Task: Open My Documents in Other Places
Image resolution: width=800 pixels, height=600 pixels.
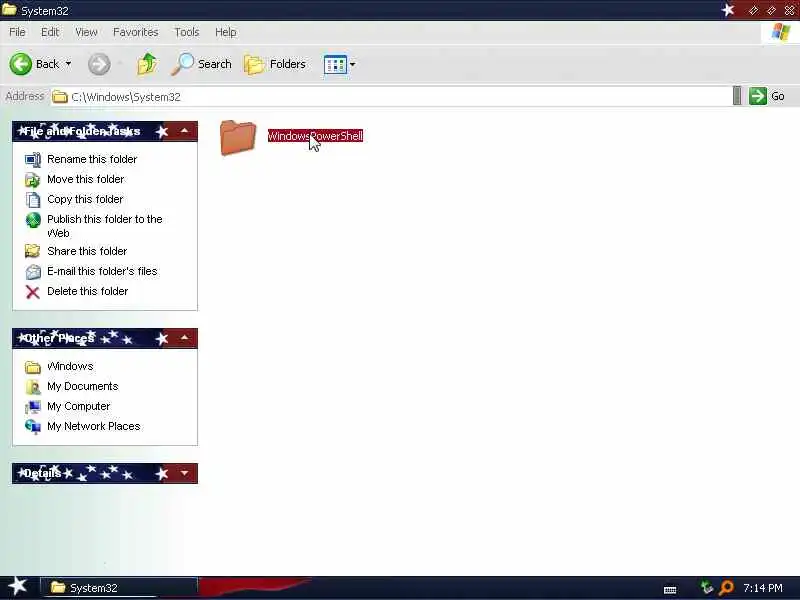Action: point(83,386)
